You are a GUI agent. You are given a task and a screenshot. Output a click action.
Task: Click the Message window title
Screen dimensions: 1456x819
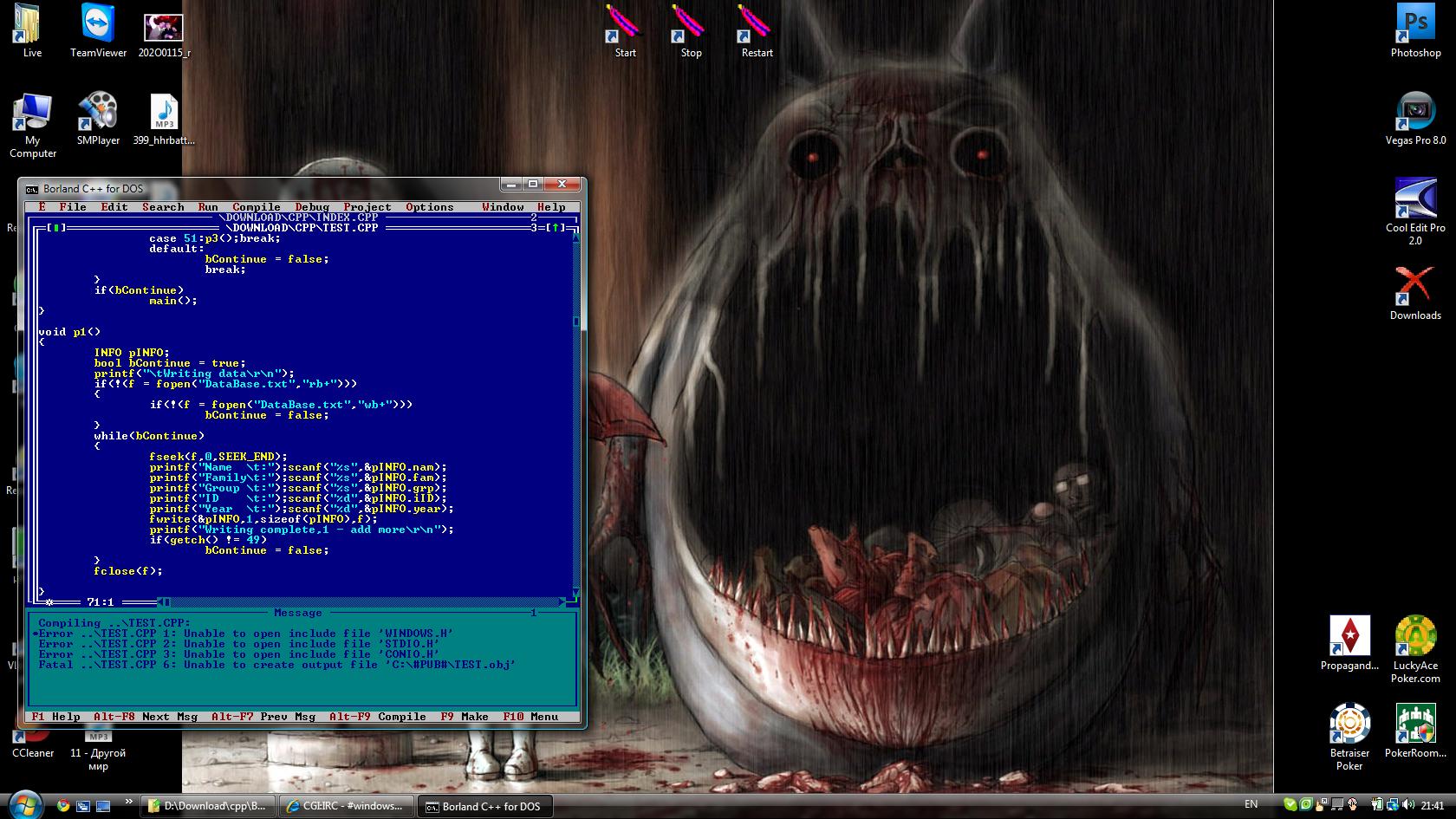(x=298, y=613)
